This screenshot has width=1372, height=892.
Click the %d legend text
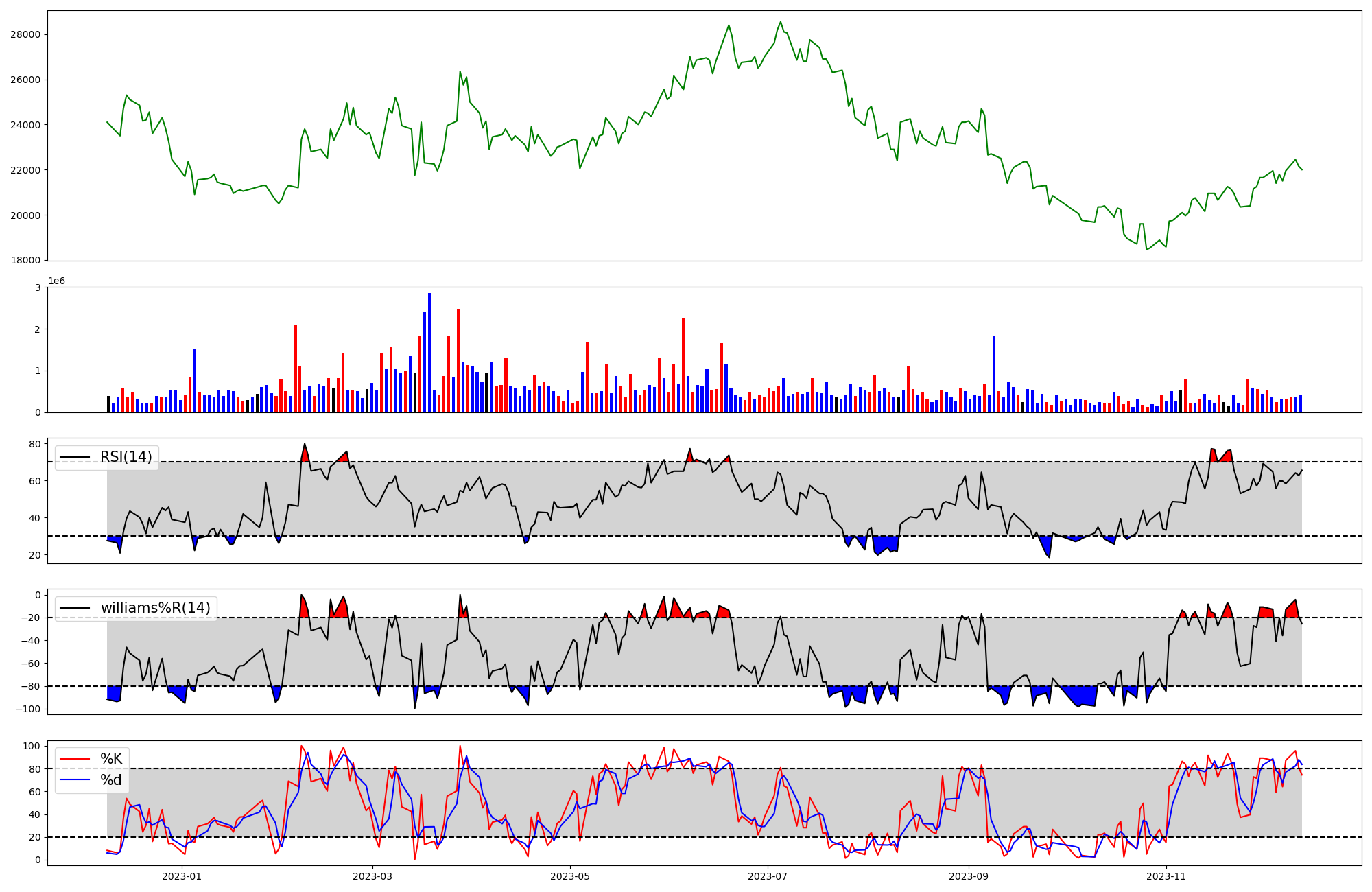pyautogui.click(x=111, y=780)
